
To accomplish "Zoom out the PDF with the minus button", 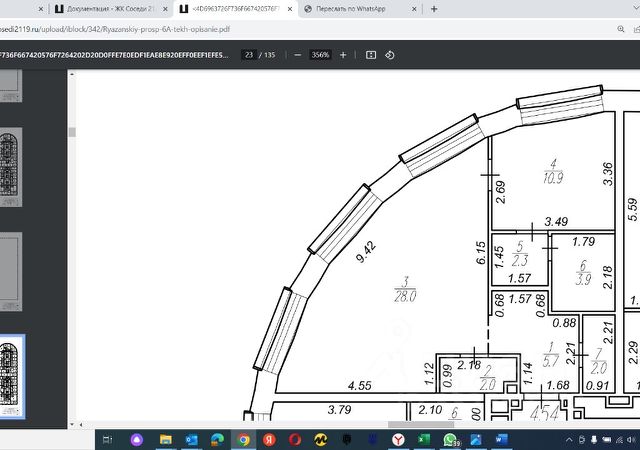I will pyautogui.click(x=298, y=55).
